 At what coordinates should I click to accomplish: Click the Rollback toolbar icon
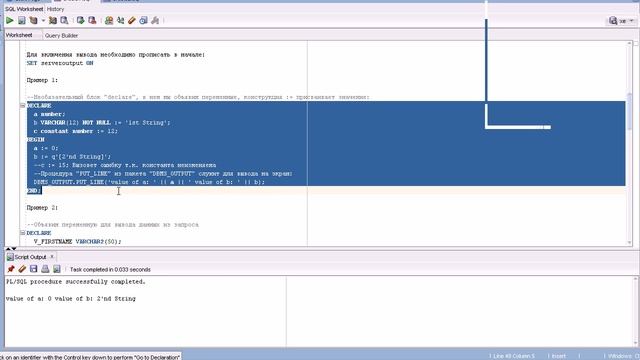click(92, 20)
